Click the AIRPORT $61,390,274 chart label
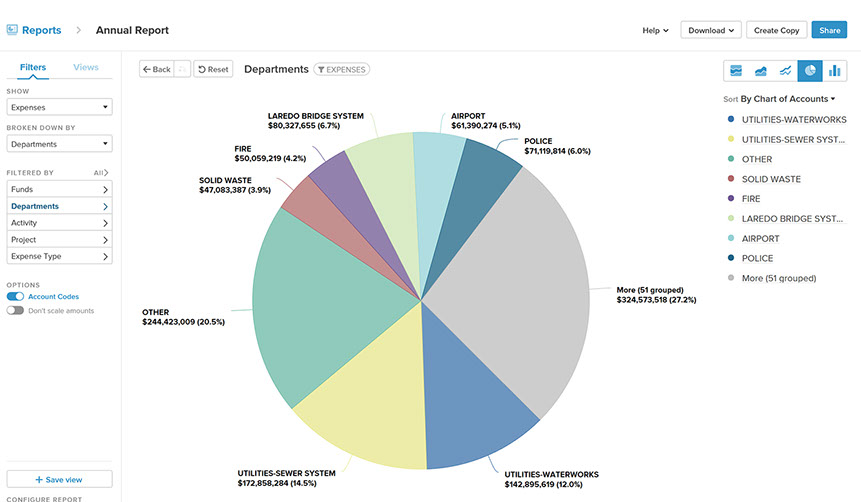Screen dimensions: 861x502 pos(485,121)
